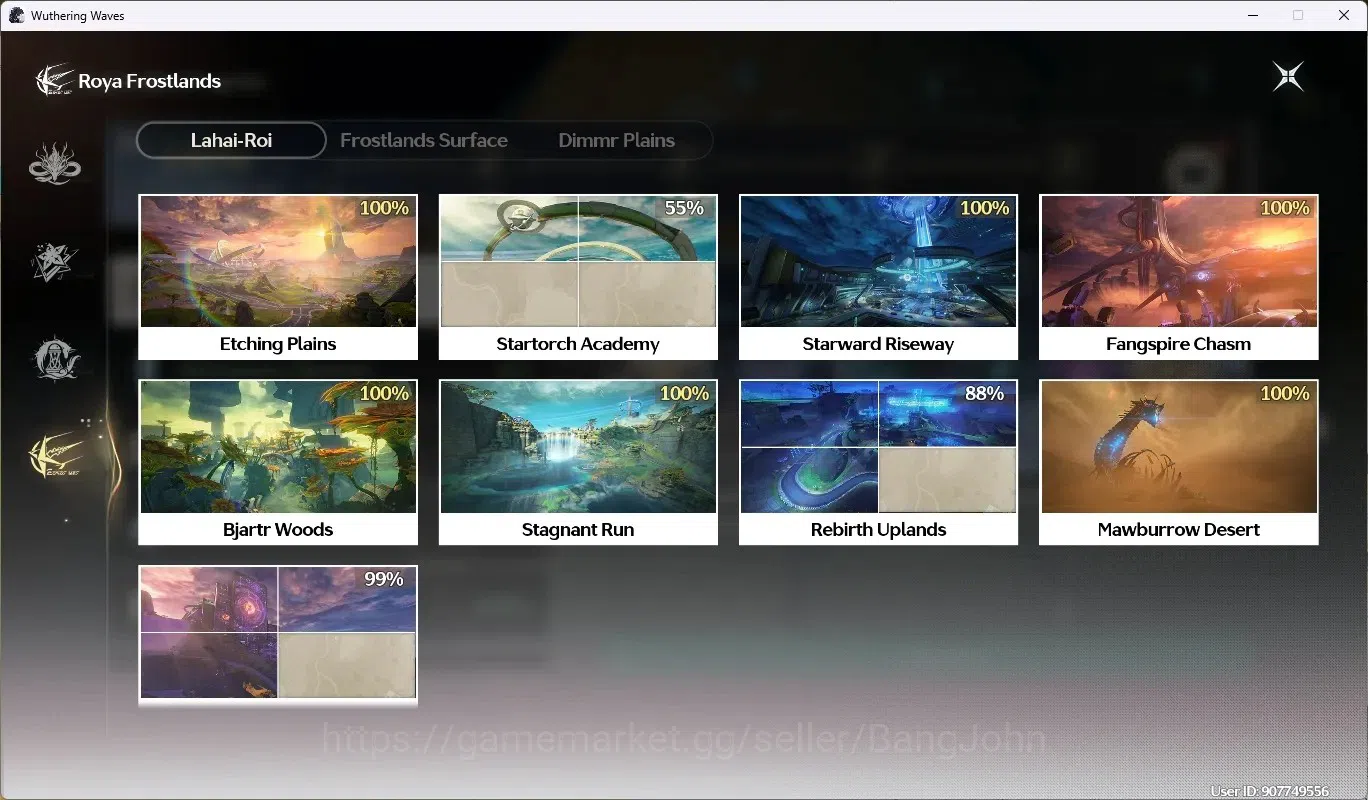Close the exploration panel with X icon
The width and height of the screenshot is (1368, 800).
click(x=1288, y=76)
